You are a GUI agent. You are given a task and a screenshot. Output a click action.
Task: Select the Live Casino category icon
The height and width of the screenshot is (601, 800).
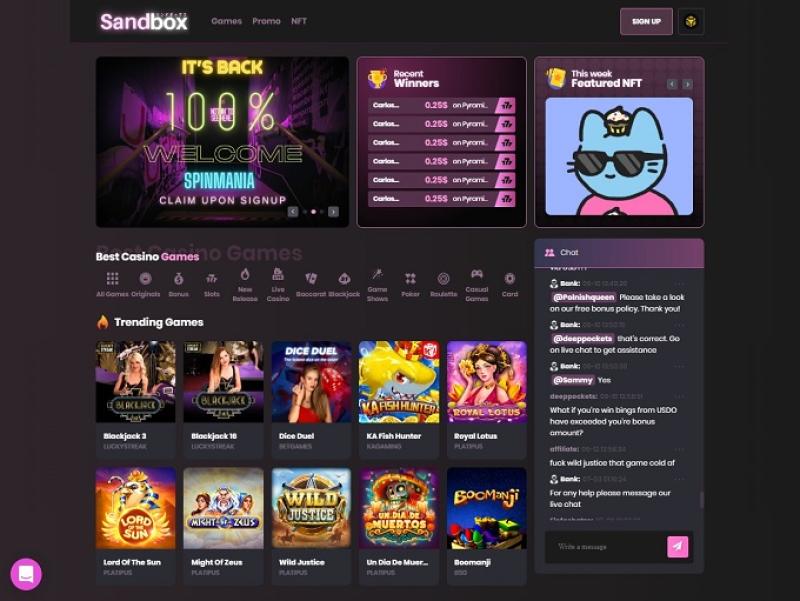278,273
